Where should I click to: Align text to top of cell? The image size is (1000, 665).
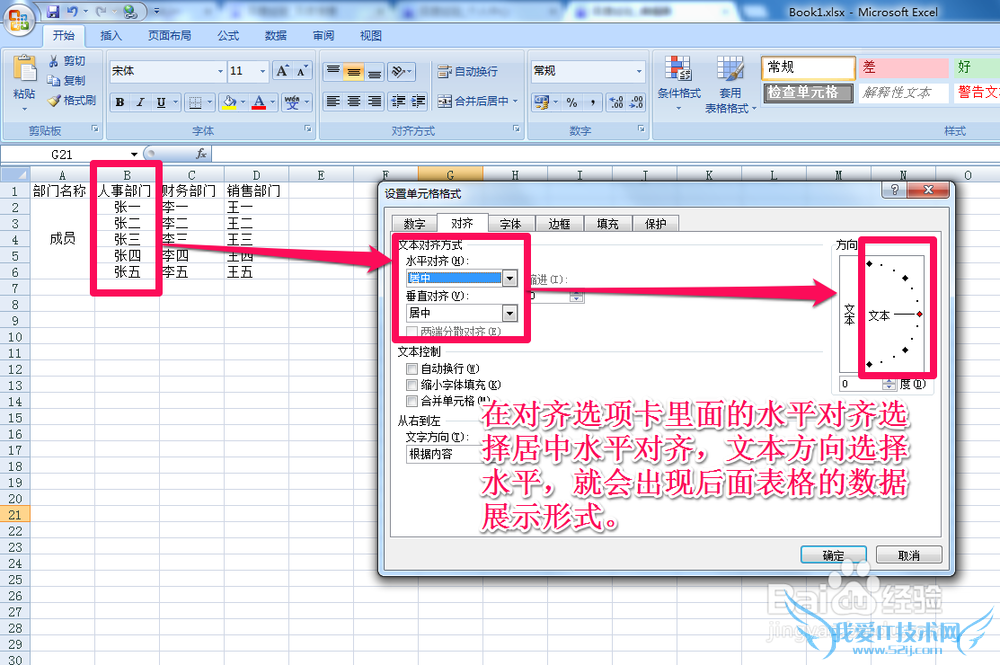point(333,71)
